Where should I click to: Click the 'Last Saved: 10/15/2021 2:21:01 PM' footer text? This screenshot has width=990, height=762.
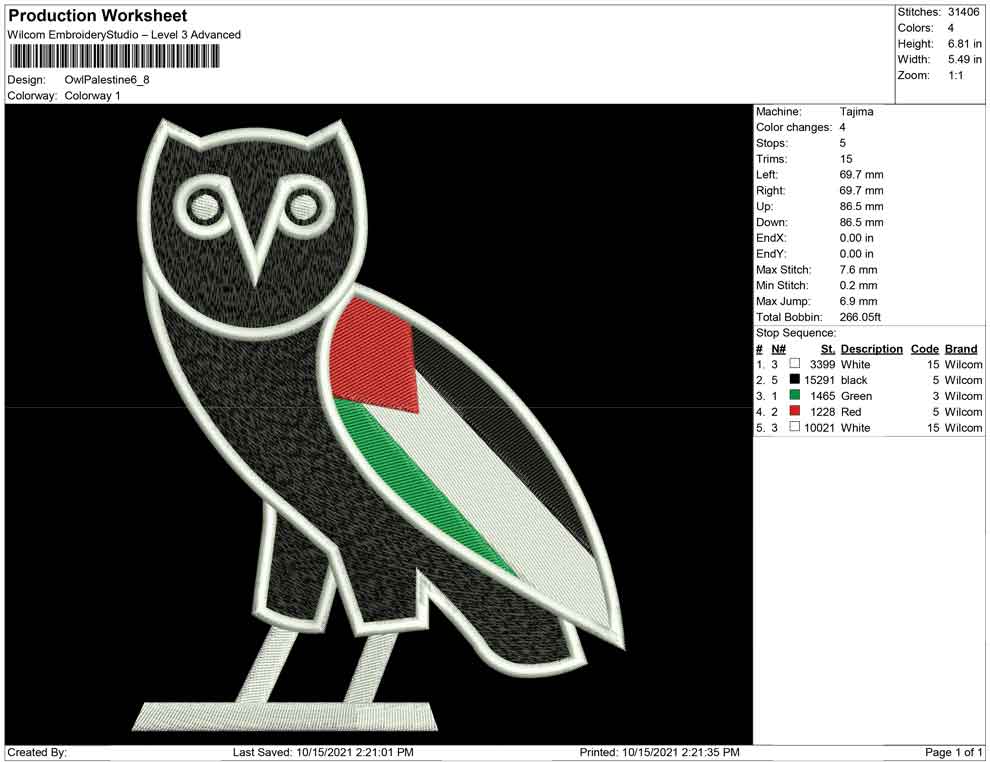point(323,752)
